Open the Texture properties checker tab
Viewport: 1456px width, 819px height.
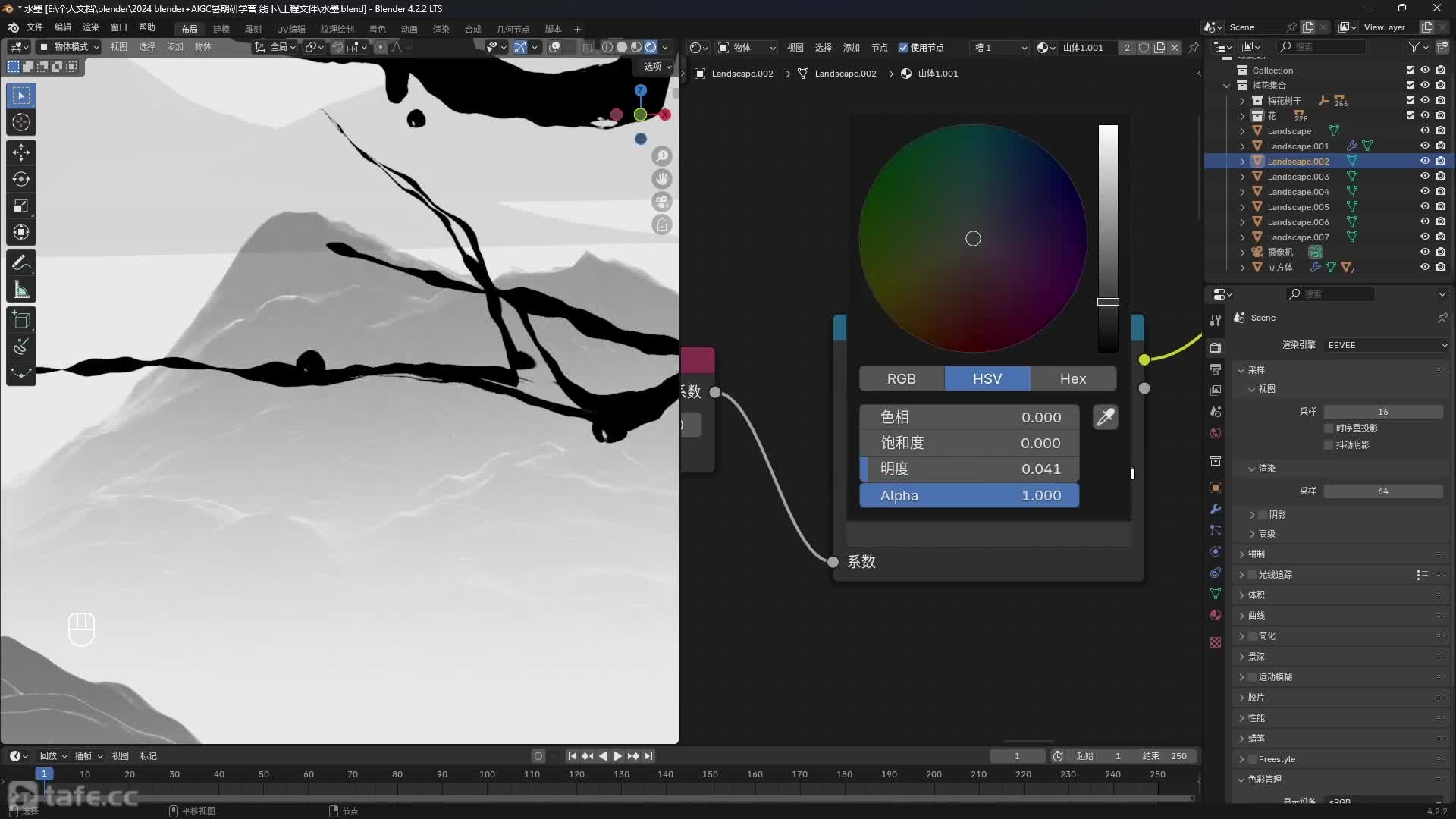[1216, 642]
